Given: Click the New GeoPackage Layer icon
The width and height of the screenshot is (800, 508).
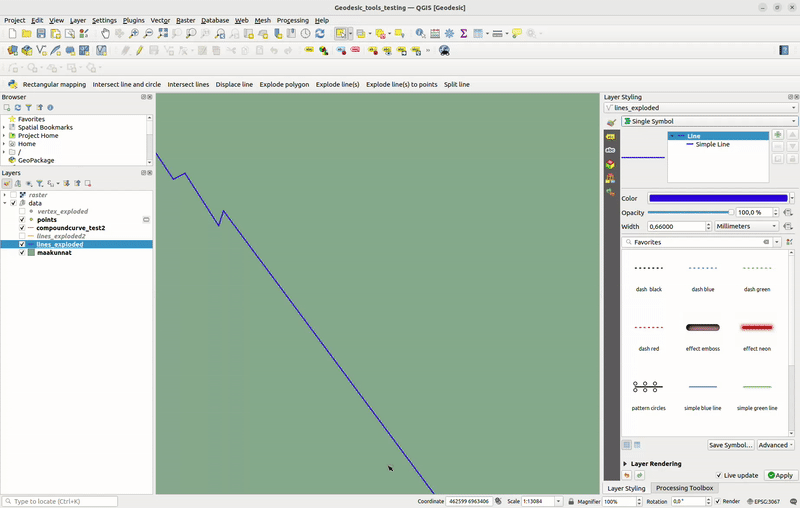Looking at the screenshot, I should [x=27, y=50].
